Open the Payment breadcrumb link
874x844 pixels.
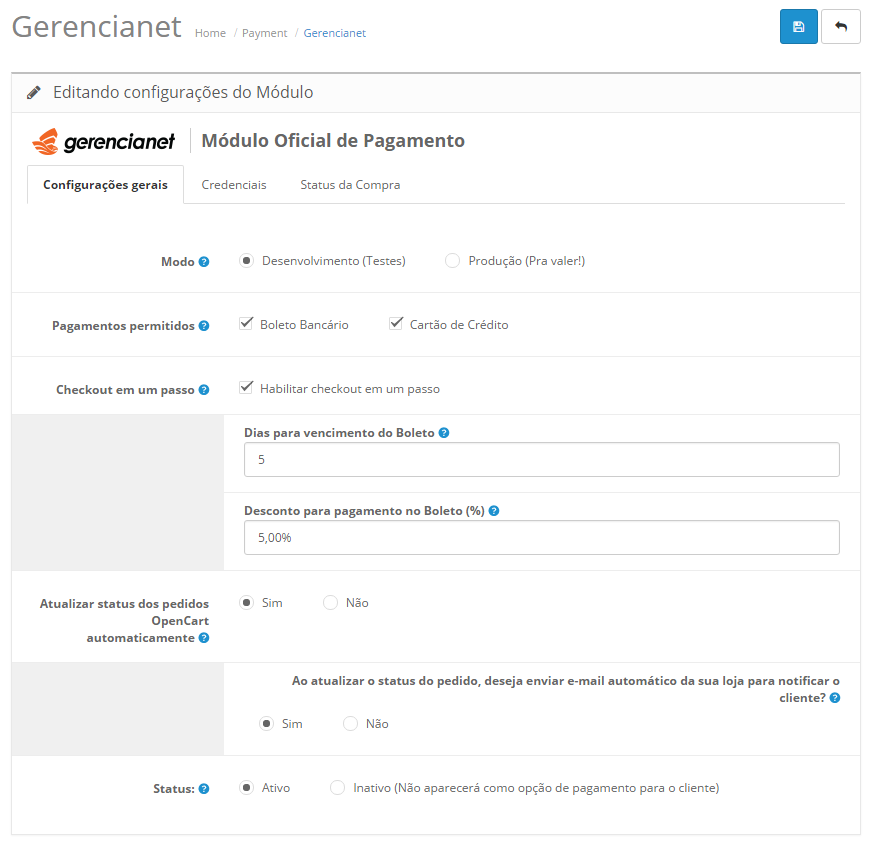pyautogui.click(x=264, y=33)
